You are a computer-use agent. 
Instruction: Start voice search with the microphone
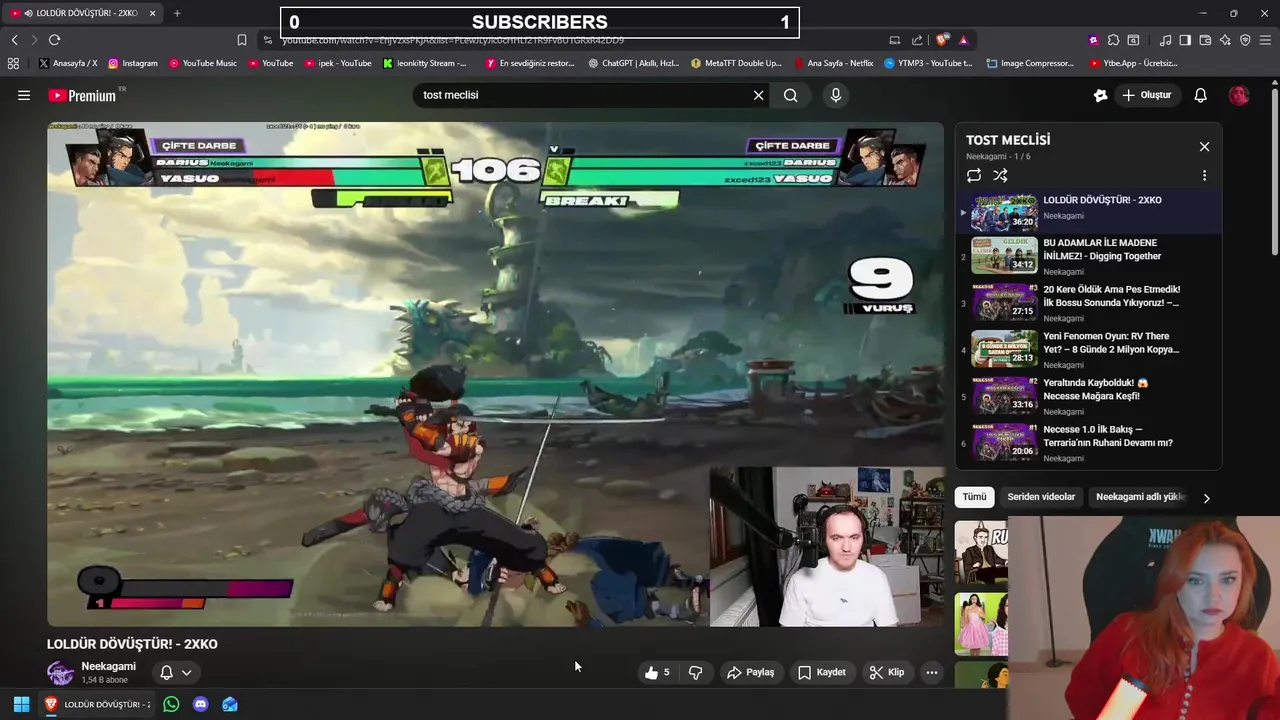[836, 95]
